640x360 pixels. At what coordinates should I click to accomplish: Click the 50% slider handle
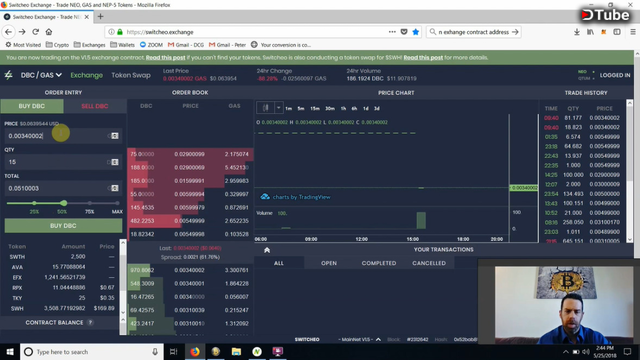64,203
